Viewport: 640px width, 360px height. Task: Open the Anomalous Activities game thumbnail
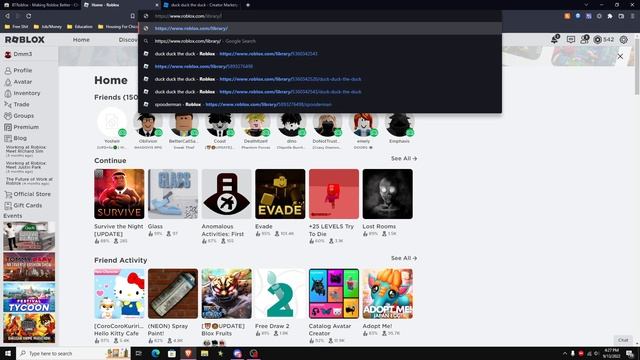[x=227, y=194]
